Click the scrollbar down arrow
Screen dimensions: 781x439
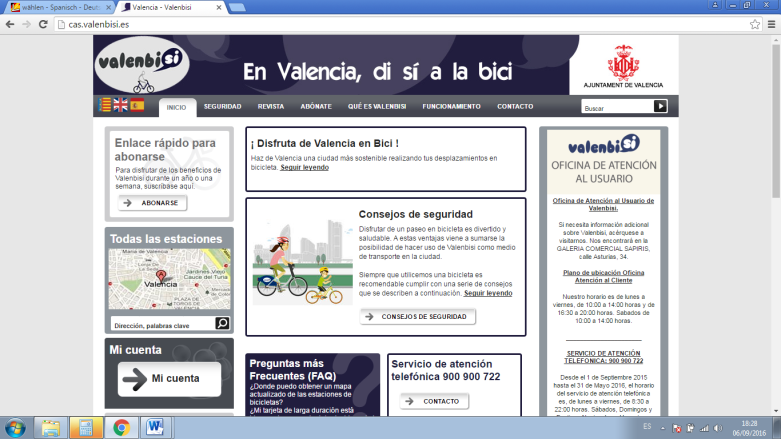[776, 411]
